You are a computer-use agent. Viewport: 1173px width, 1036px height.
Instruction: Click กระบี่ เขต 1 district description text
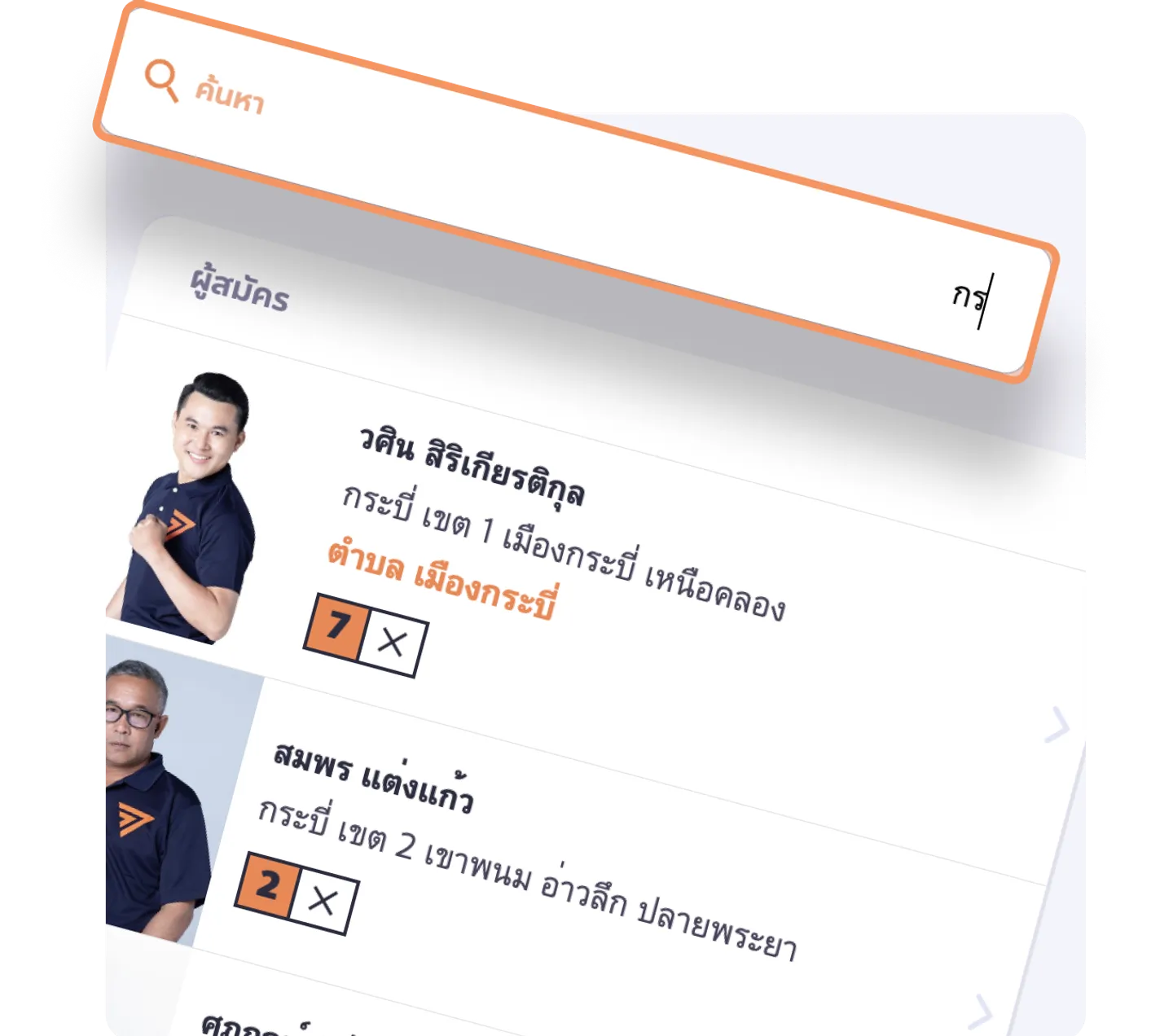[x=564, y=552]
